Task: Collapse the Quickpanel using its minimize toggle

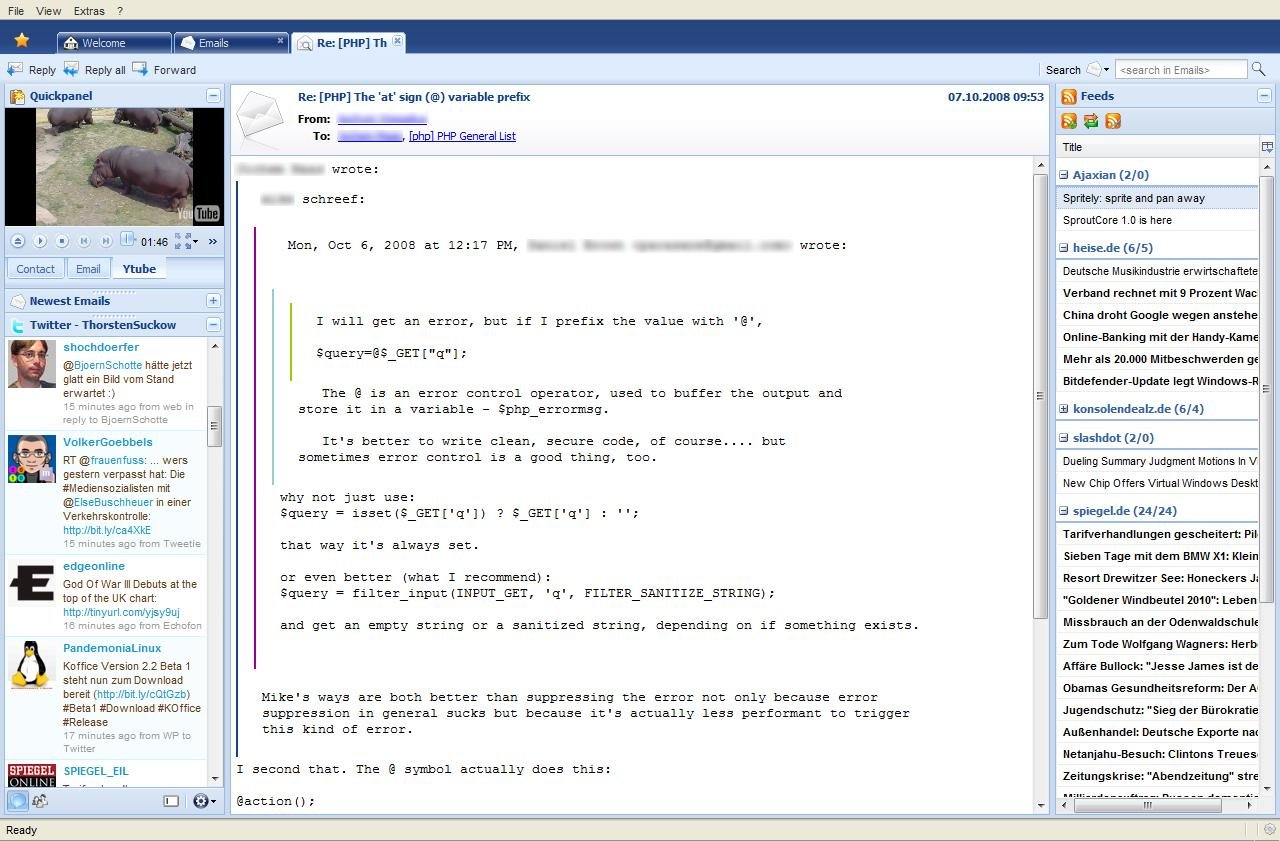Action: [213, 95]
